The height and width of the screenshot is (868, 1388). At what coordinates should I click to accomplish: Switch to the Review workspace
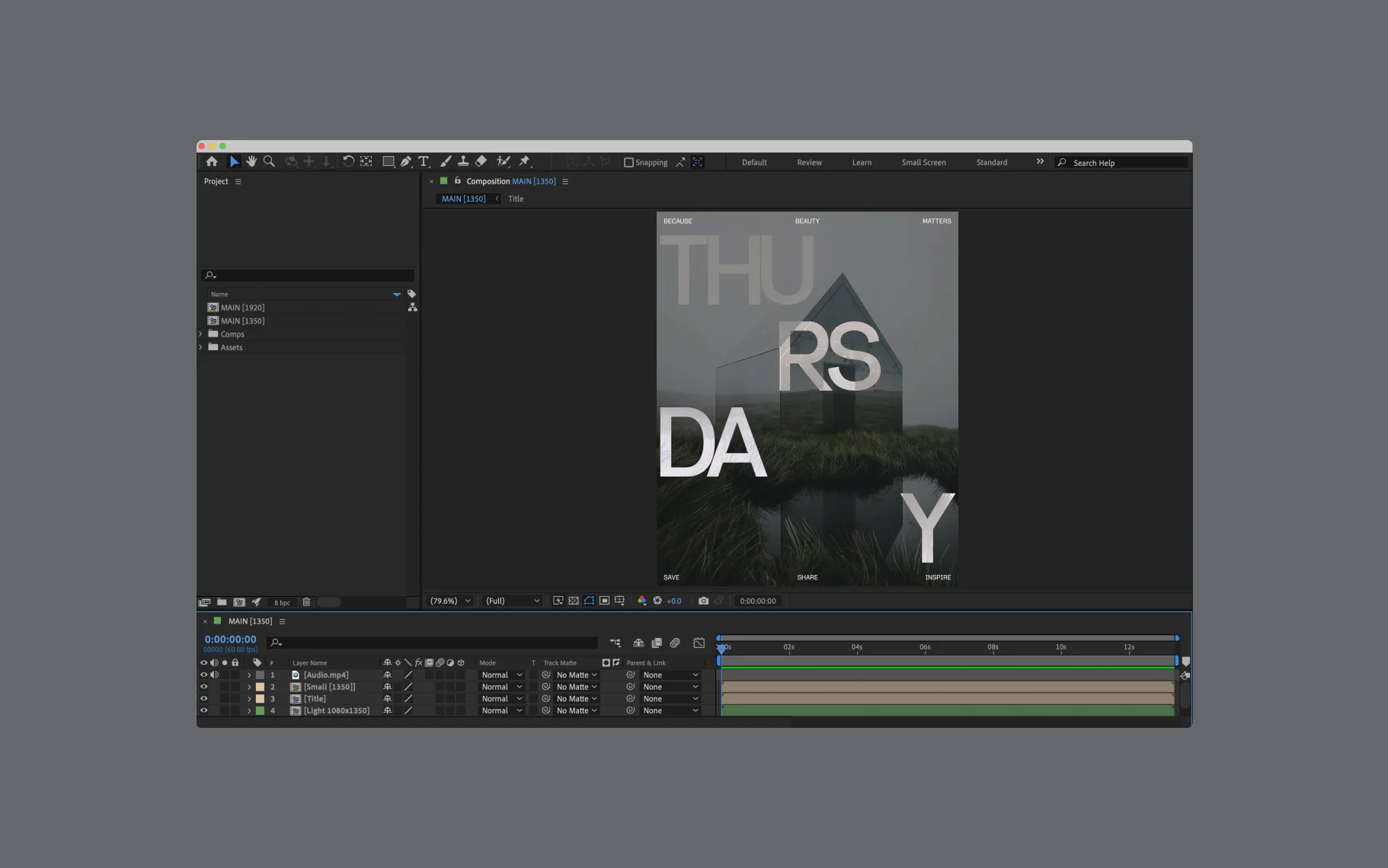[809, 162]
